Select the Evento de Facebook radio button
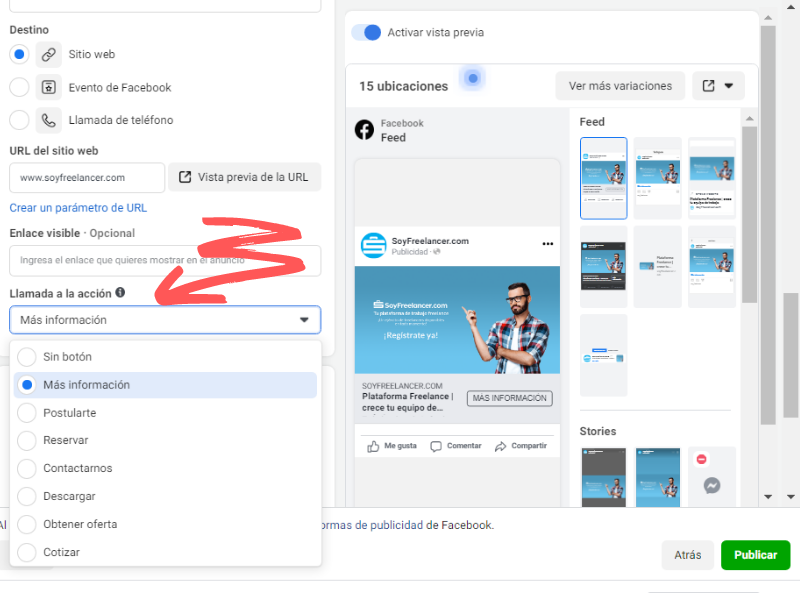 point(19,88)
